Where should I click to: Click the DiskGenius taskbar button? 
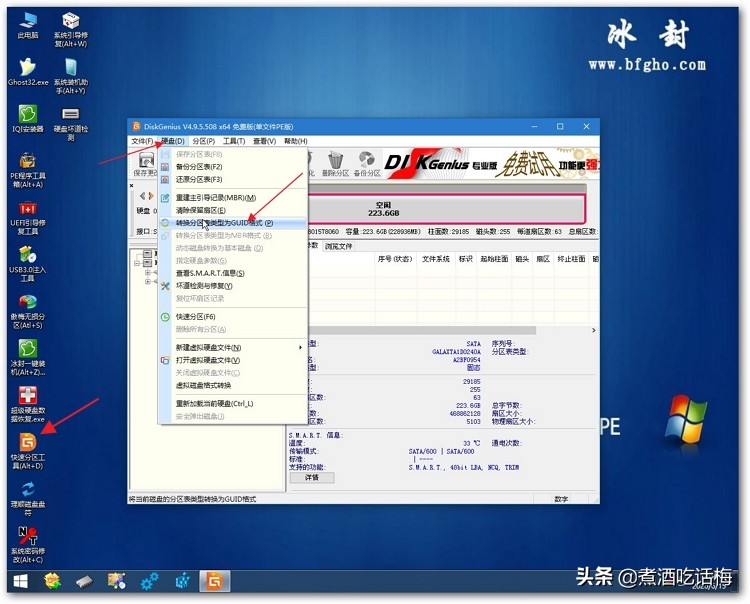215,582
